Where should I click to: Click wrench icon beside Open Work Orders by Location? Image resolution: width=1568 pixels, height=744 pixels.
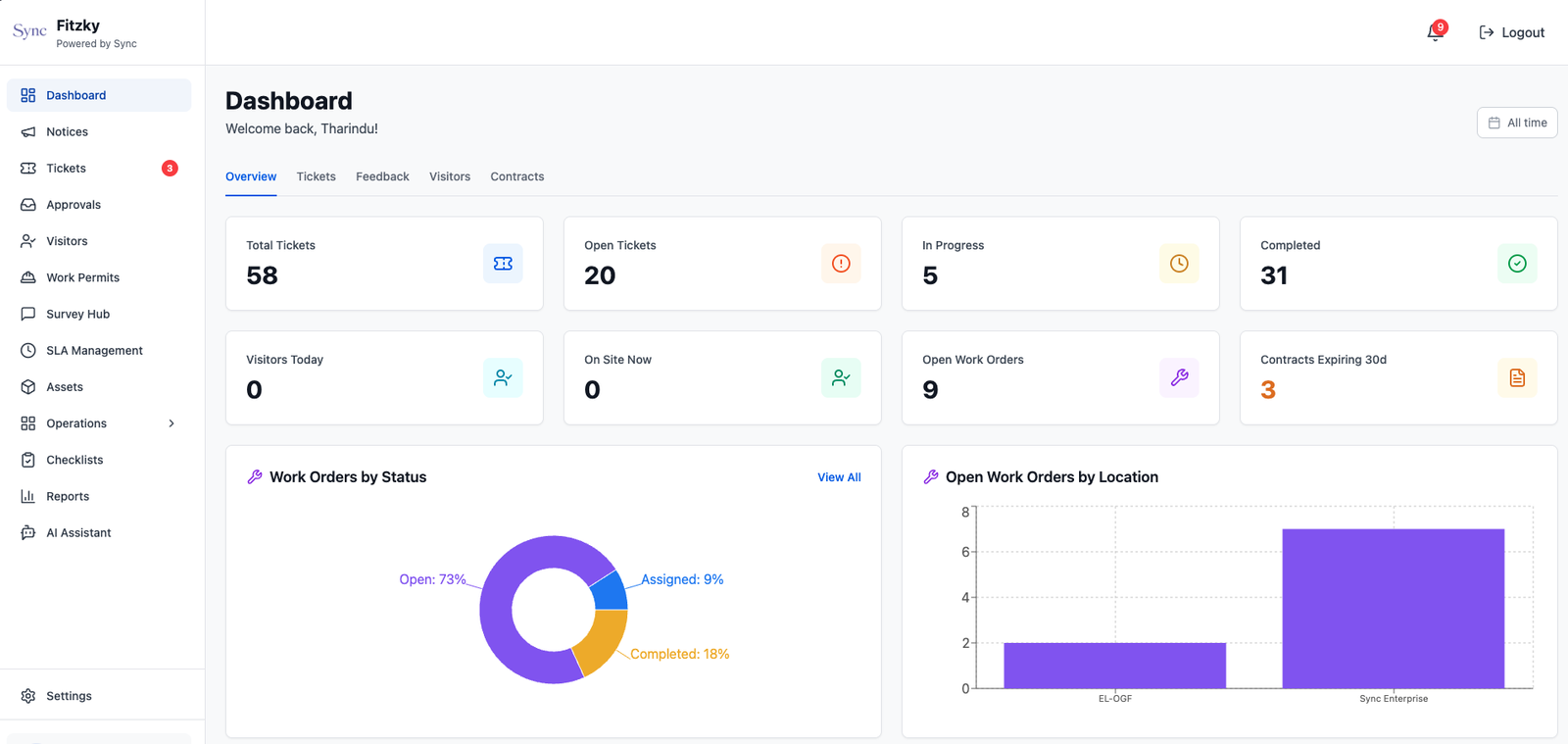click(x=931, y=476)
